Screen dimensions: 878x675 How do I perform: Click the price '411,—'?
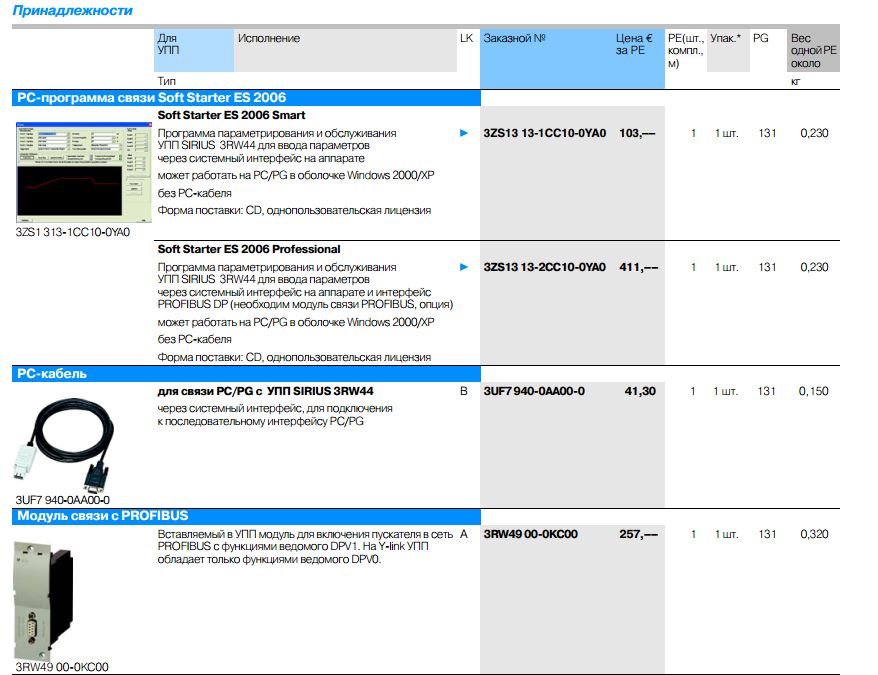638,267
